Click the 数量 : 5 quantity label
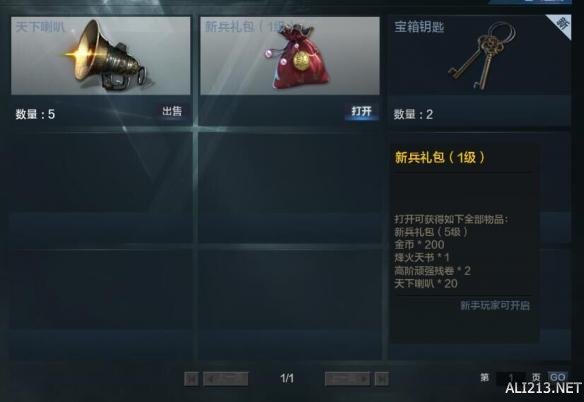Screen dimensions: 584x402 [35, 114]
